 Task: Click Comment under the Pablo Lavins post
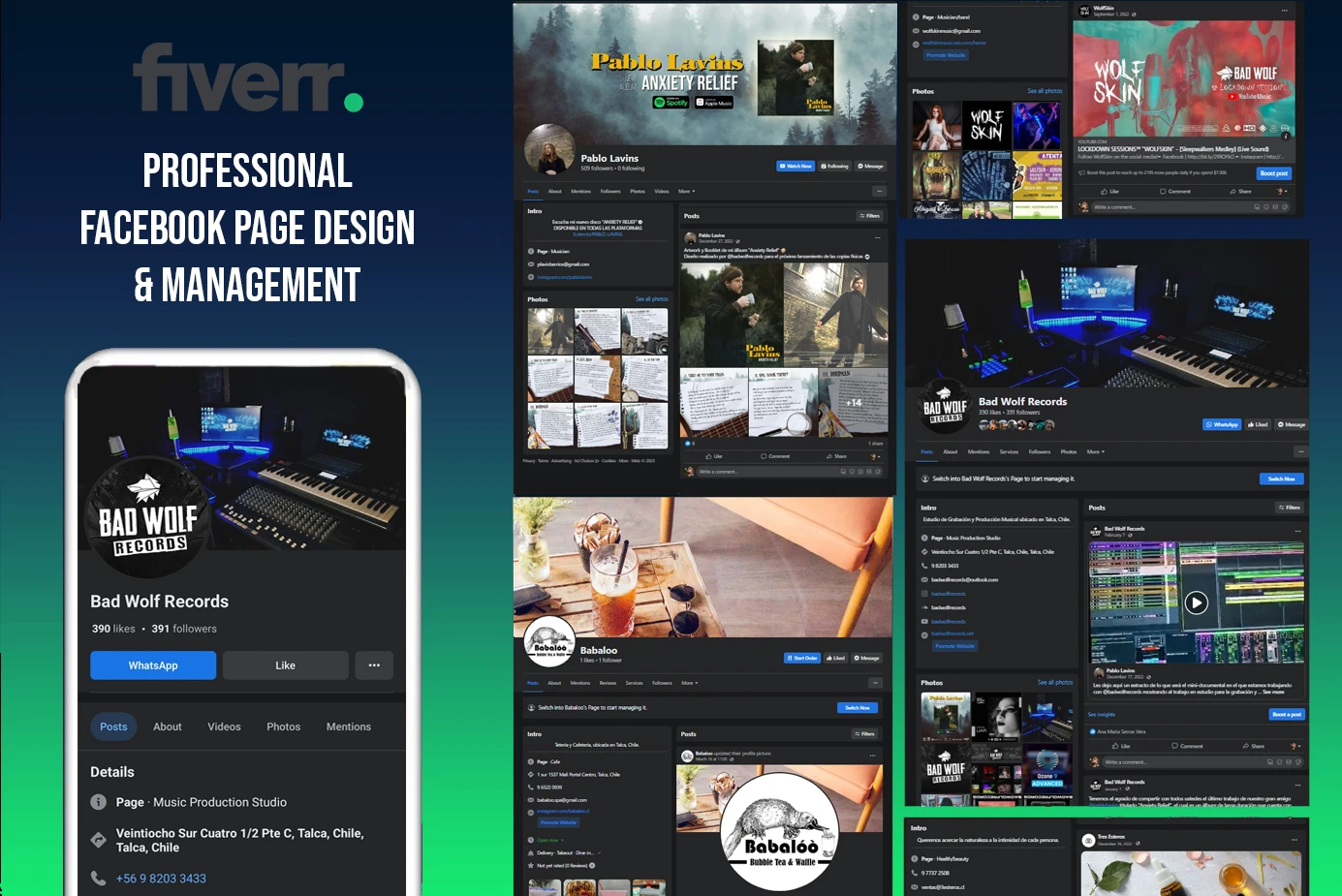pyautogui.click(x=775, y=456)
